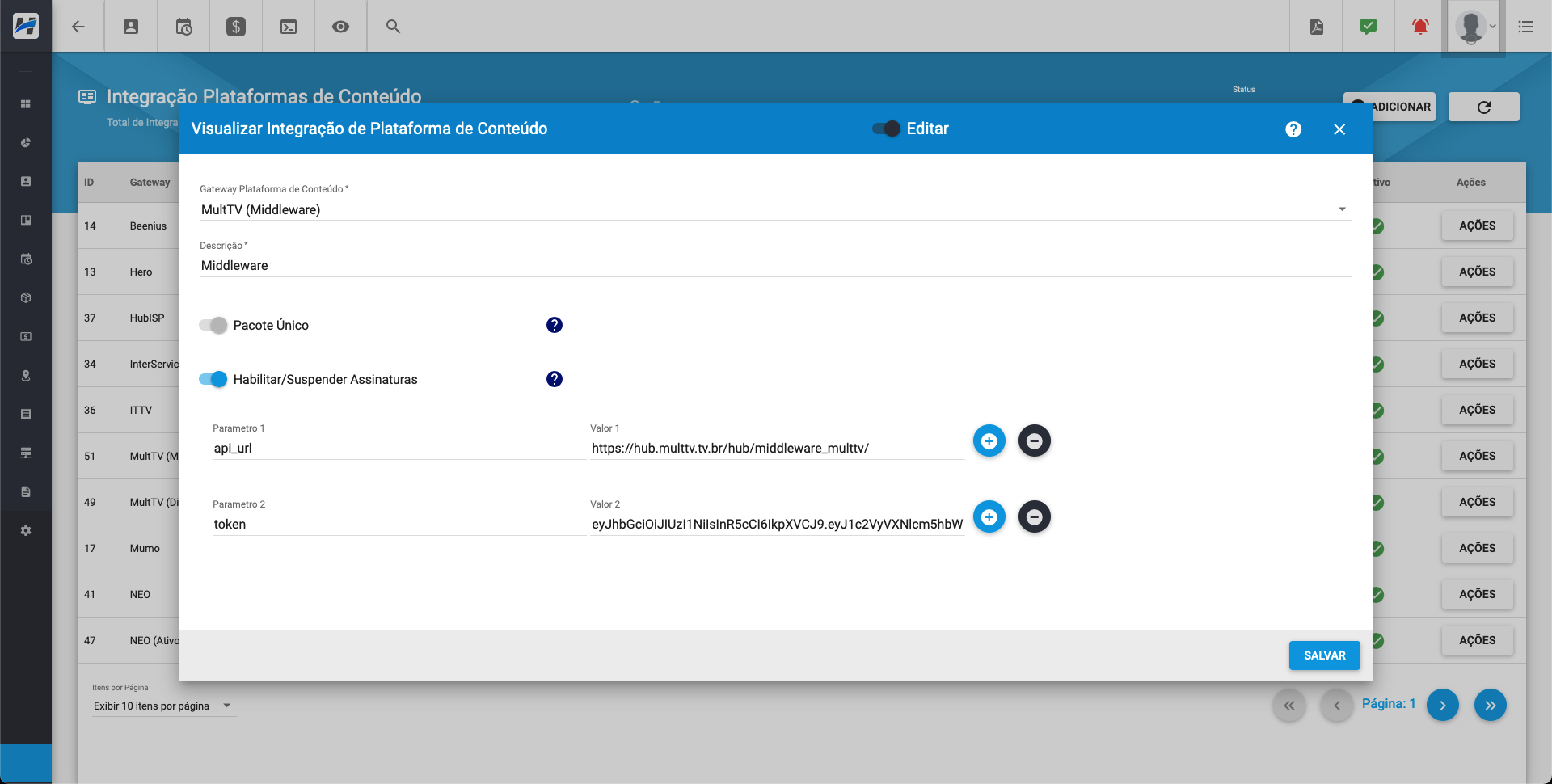Open notifications via the red bell icon
1552x784 pixels.
[1419, 26]
